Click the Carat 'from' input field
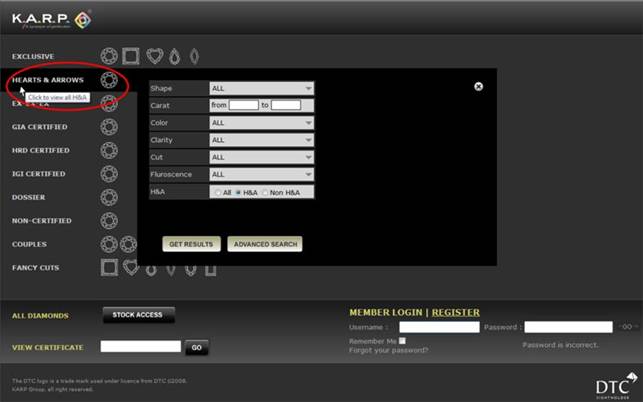The height and width of the screenshot is (402, 643). click(x=243, y=105)
